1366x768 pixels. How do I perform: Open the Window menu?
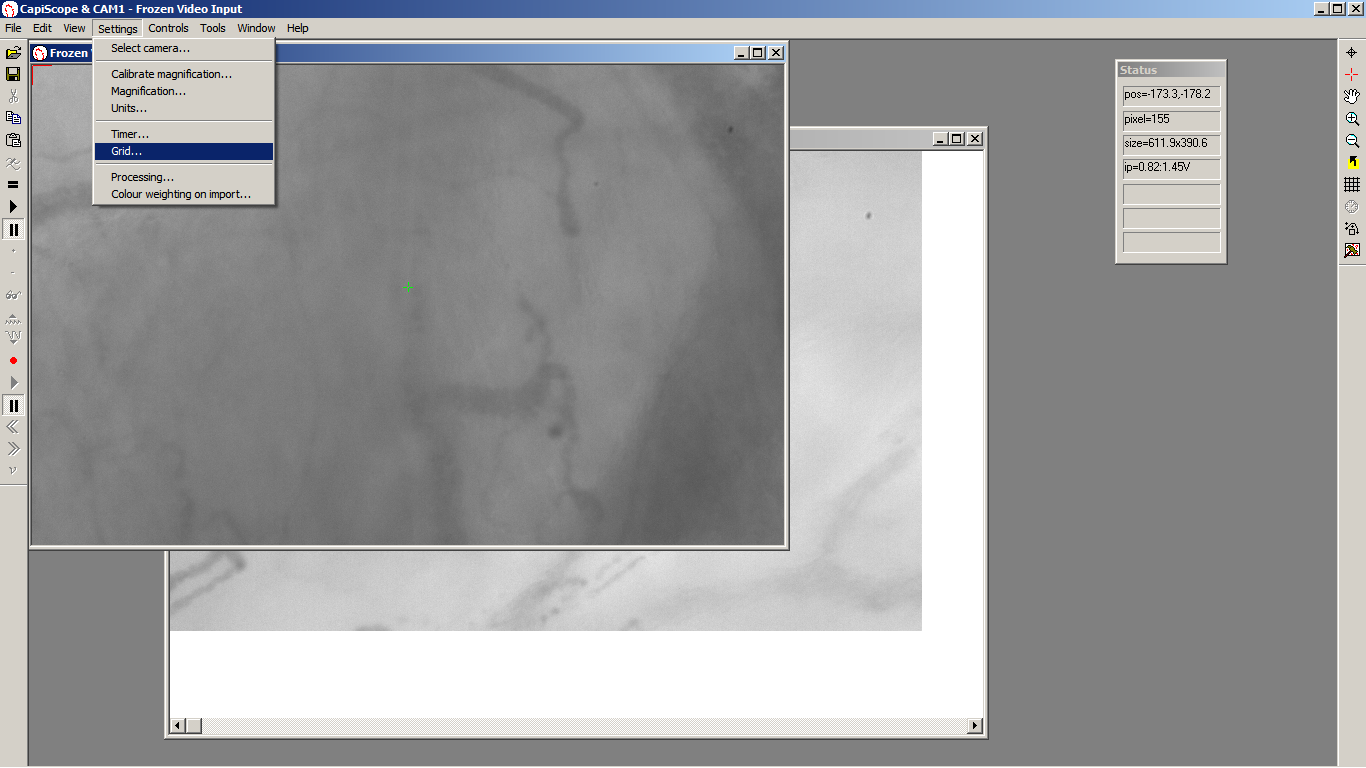point(256,28)
